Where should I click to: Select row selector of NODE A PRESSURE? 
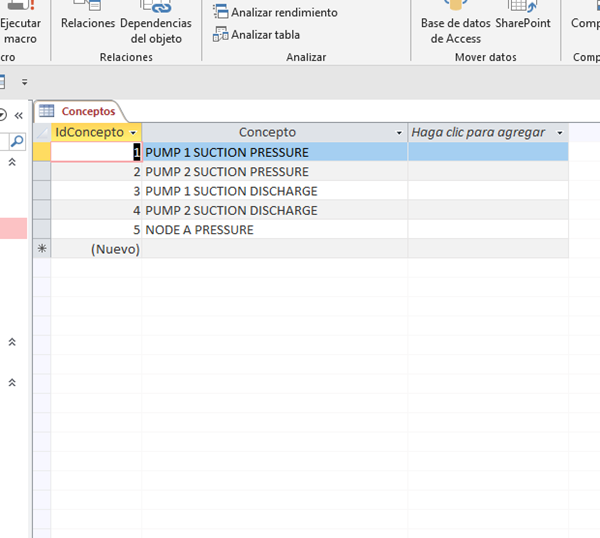[42, 230]
